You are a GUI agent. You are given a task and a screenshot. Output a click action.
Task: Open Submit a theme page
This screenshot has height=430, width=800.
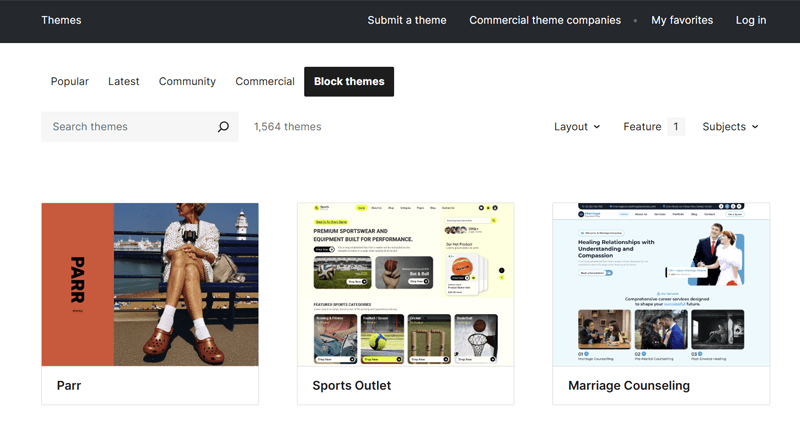[x=407, y=20]
